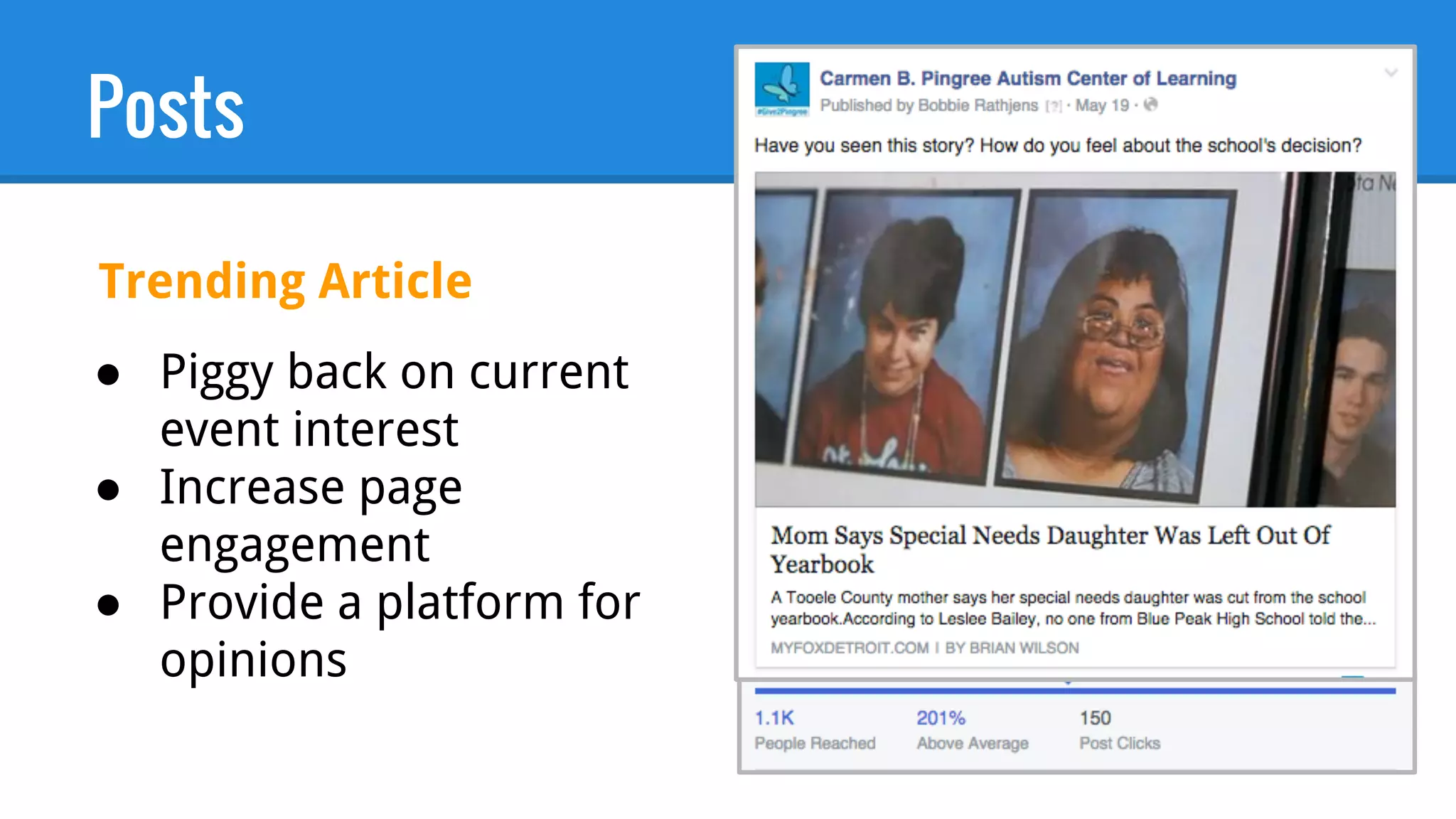
Task: Click the May 19 post date
Action: click(1102, 105)
